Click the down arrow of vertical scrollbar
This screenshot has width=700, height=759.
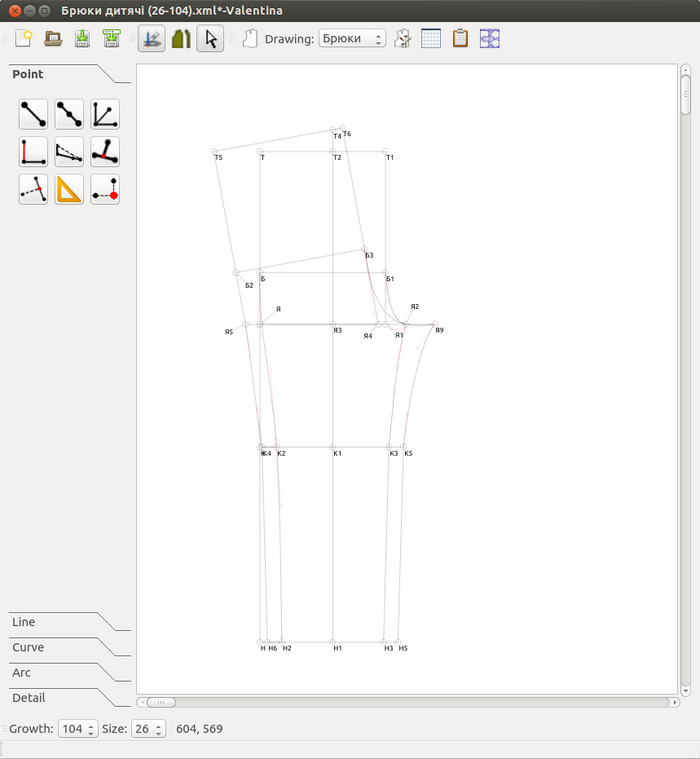tap(685, 691)
